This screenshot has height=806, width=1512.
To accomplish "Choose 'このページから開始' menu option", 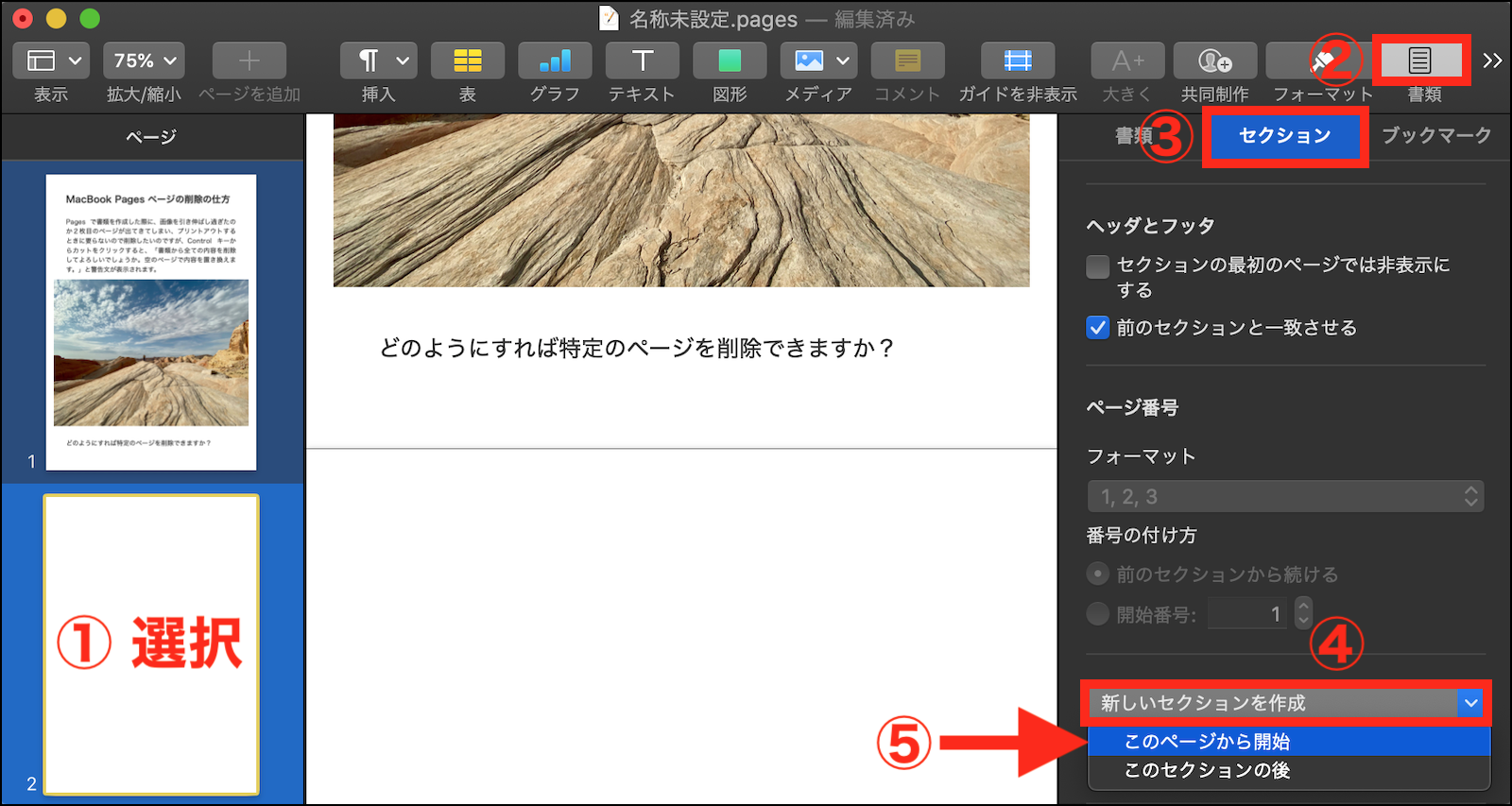I will [1207, 742].
